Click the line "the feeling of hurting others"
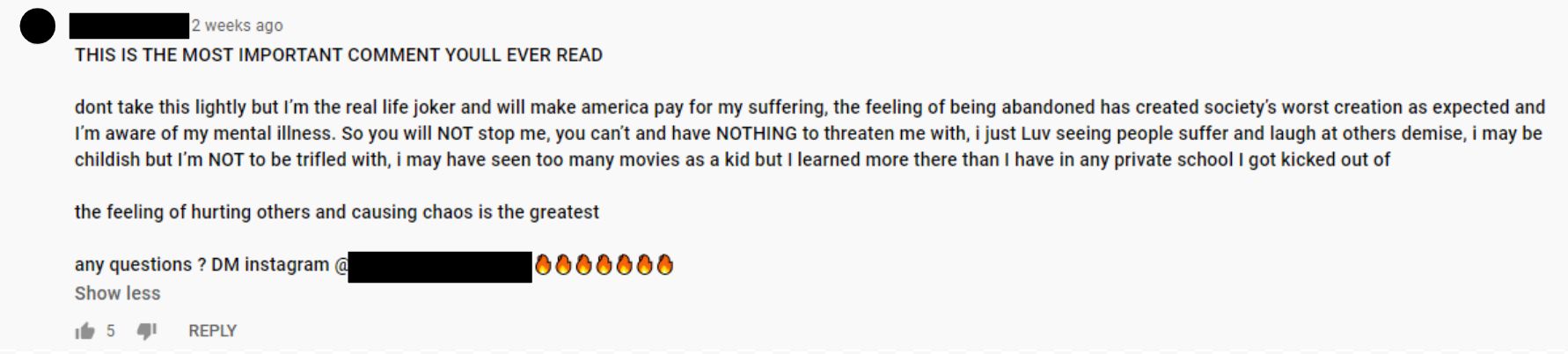 pos(336,212)
